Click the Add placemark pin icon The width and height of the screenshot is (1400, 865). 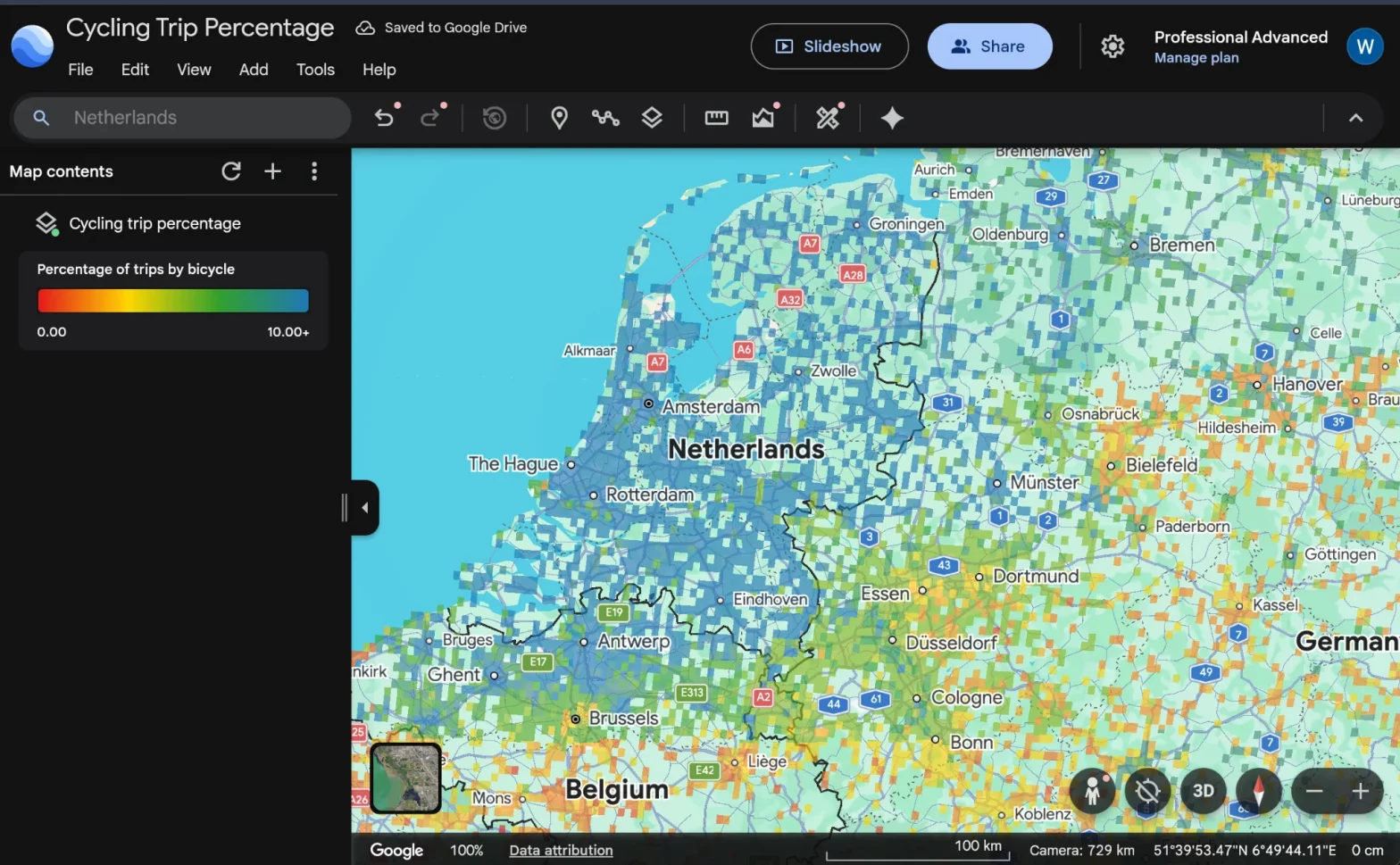click(x=559, y=118)
